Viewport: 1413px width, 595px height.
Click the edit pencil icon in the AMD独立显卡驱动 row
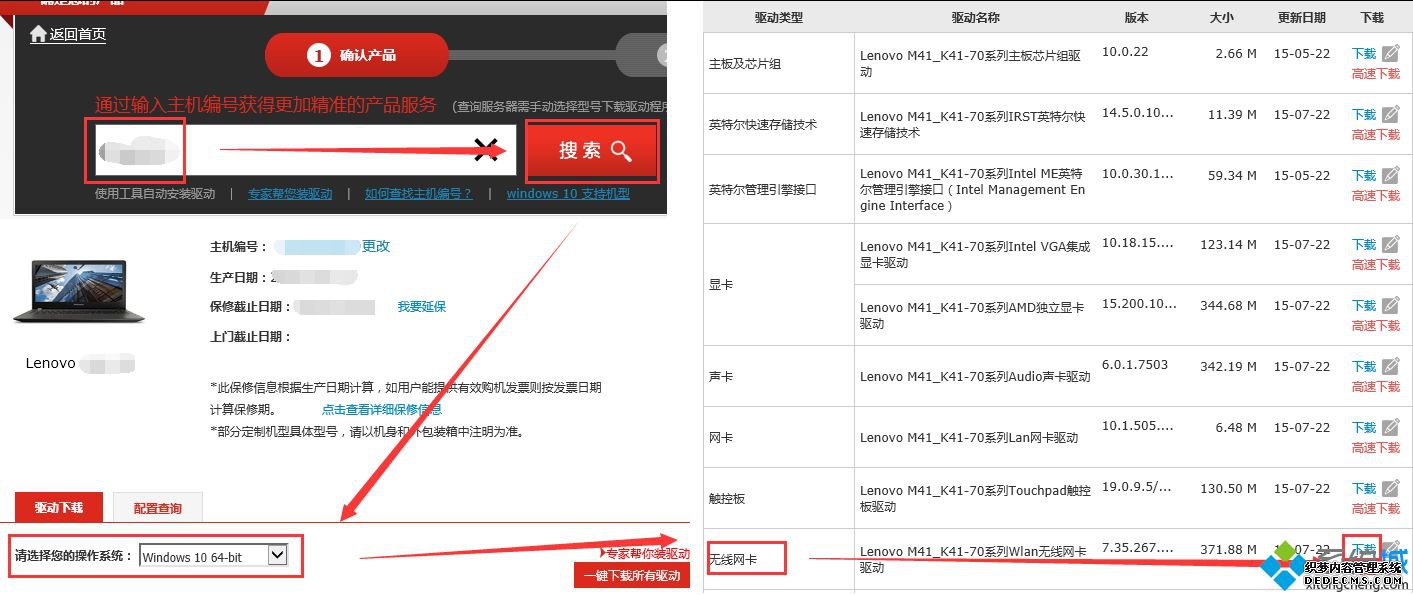point(1390,305)
